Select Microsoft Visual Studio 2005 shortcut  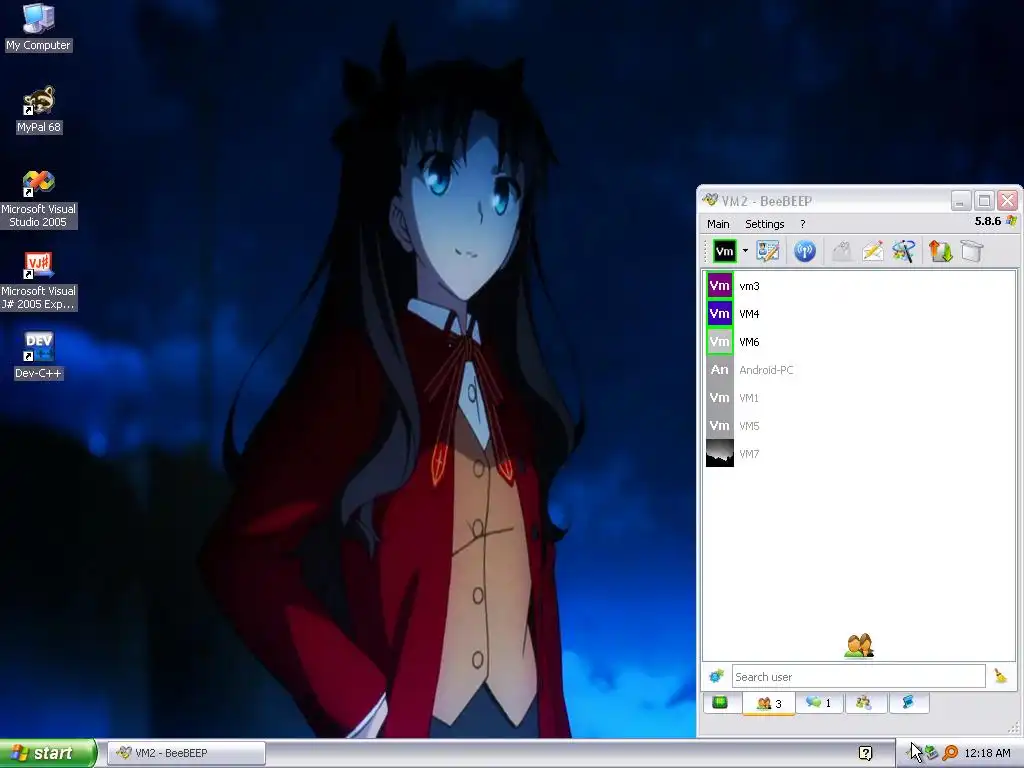click(x=39, y=199)
